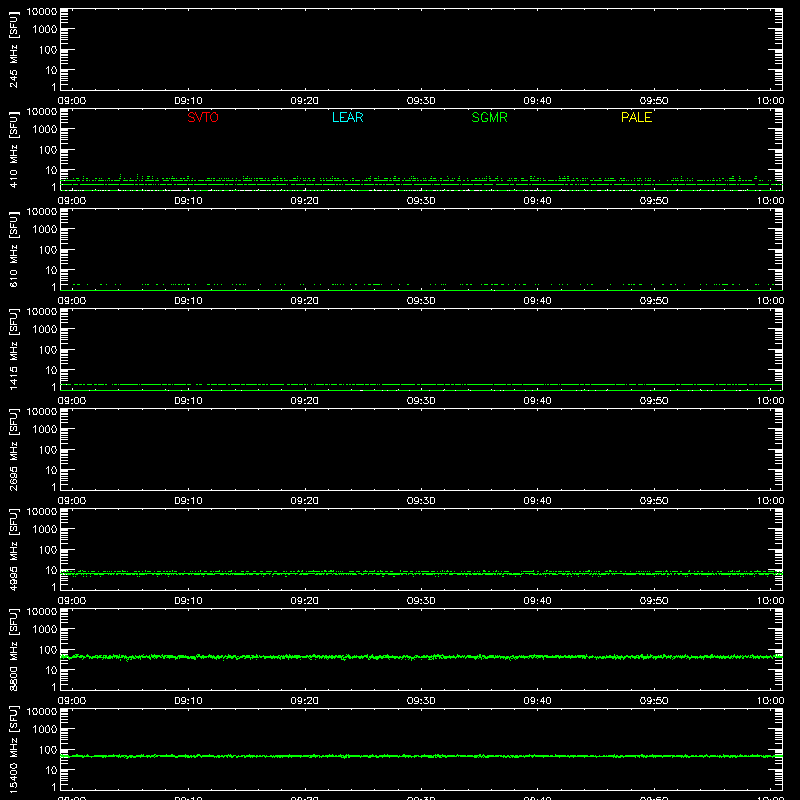Select the 8800 MHz [SFU] axis label
This screenshot has height=800, width=800.
(x=13, y=650)
